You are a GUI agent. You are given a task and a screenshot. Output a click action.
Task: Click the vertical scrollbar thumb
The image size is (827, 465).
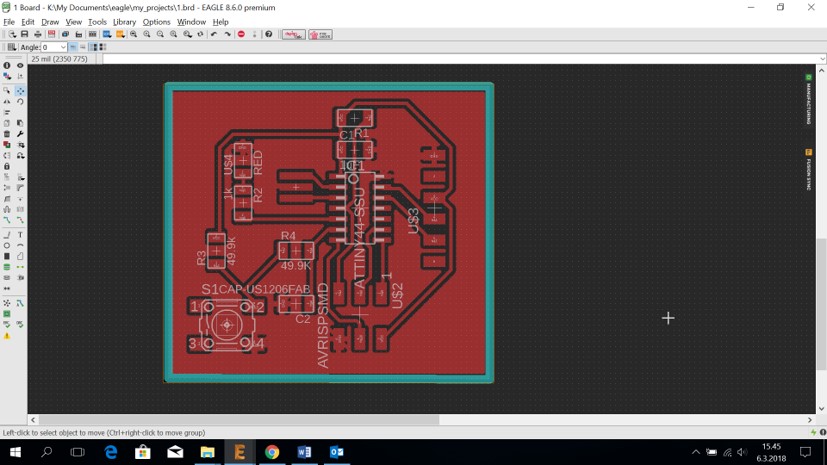pyautogui.click(x=822, y=304)
